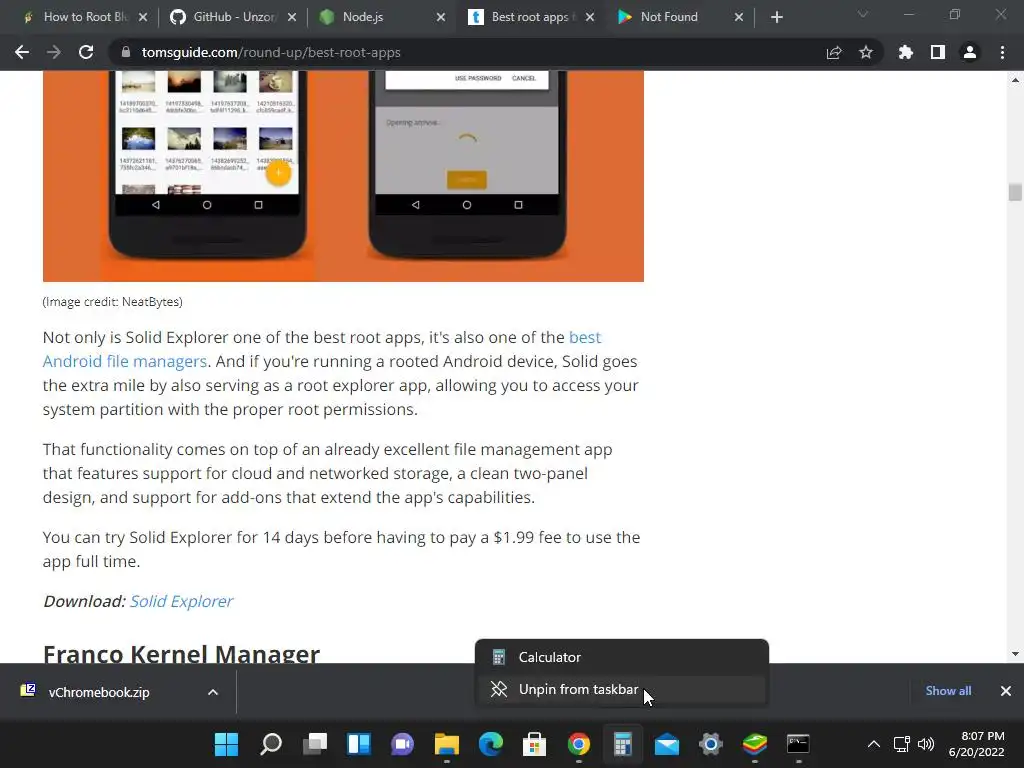Close the GitHub - Unzor tab
The width and height of the screenshot is (1024, 768).
coord(292,17)
